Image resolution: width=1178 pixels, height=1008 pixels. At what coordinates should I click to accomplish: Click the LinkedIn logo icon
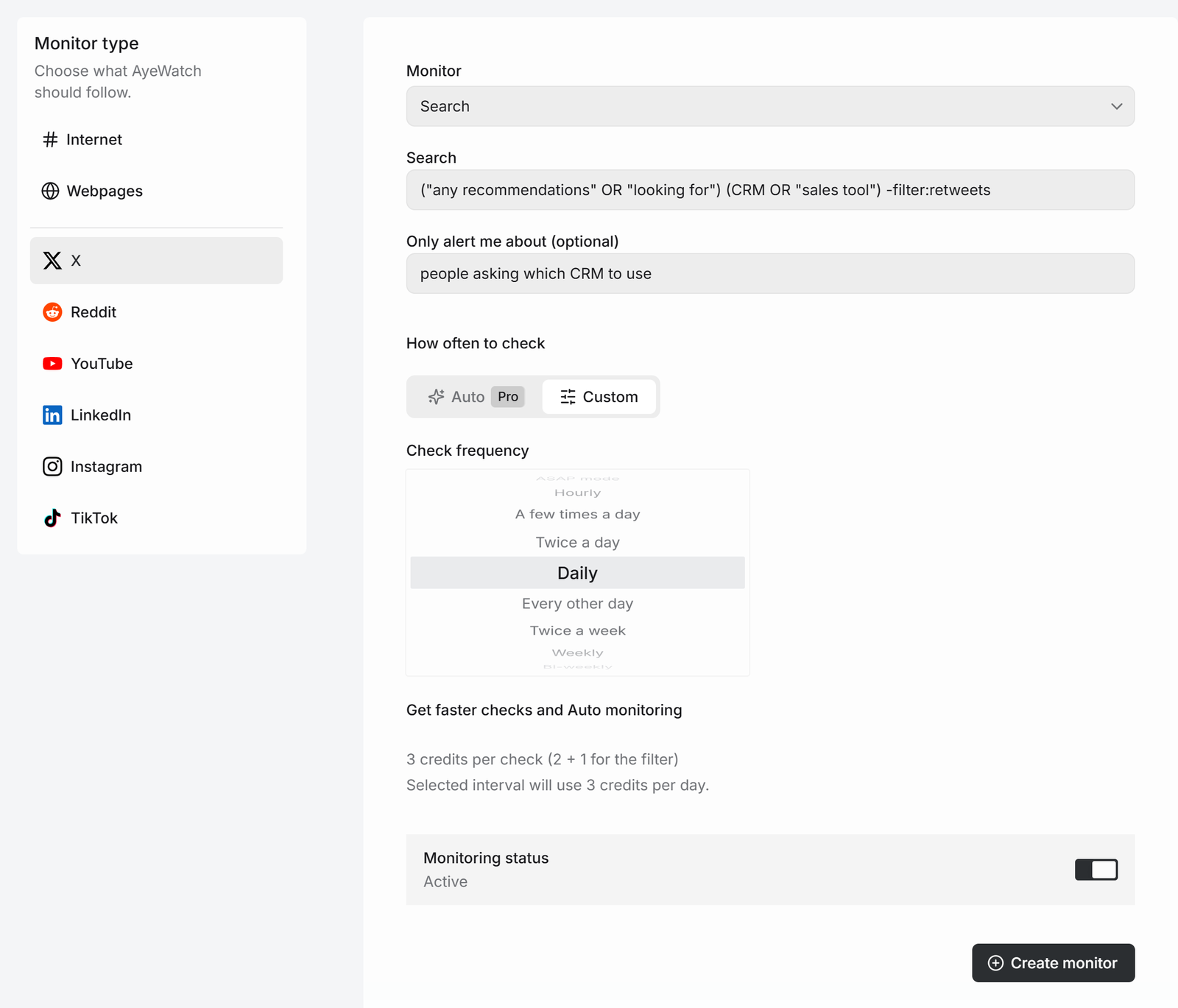pyautogui.click(x=52, y=415)
